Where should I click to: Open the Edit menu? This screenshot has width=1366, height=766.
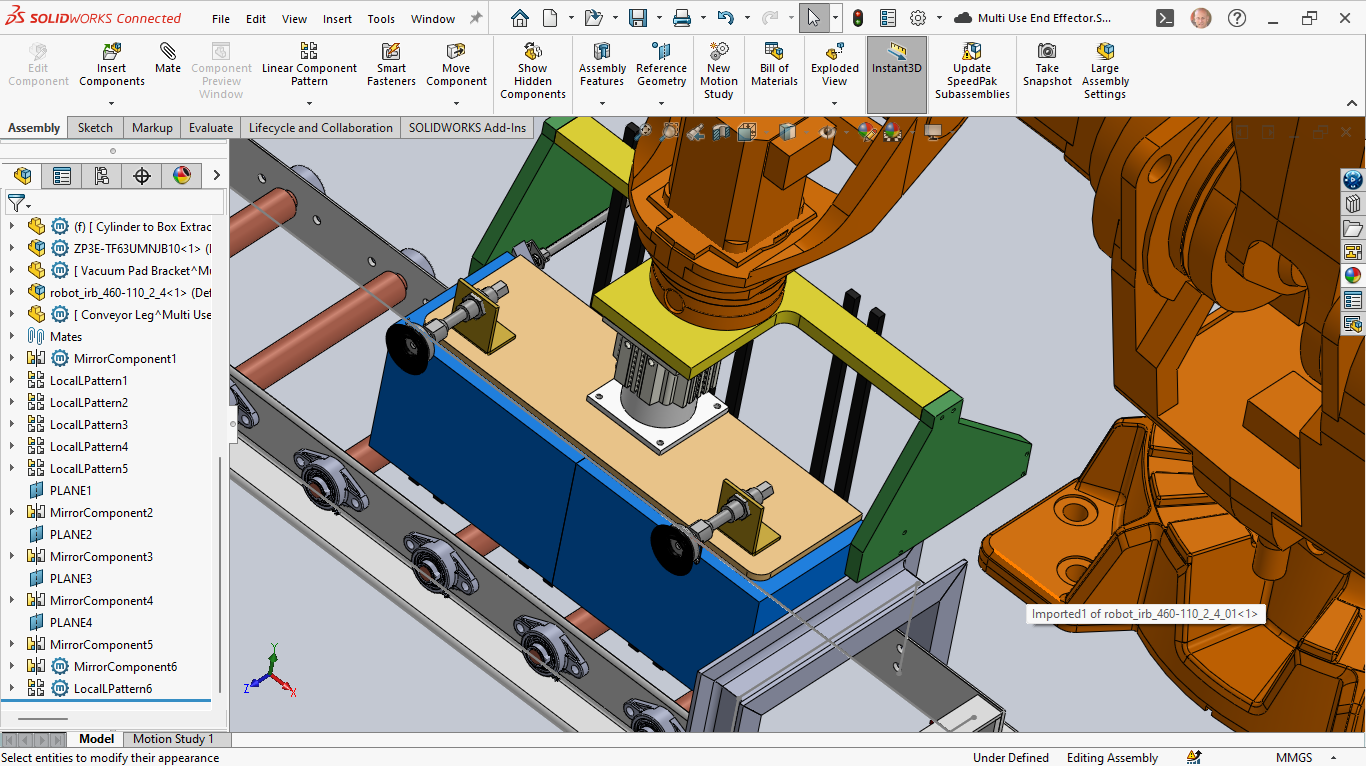(x=256, y=19)
